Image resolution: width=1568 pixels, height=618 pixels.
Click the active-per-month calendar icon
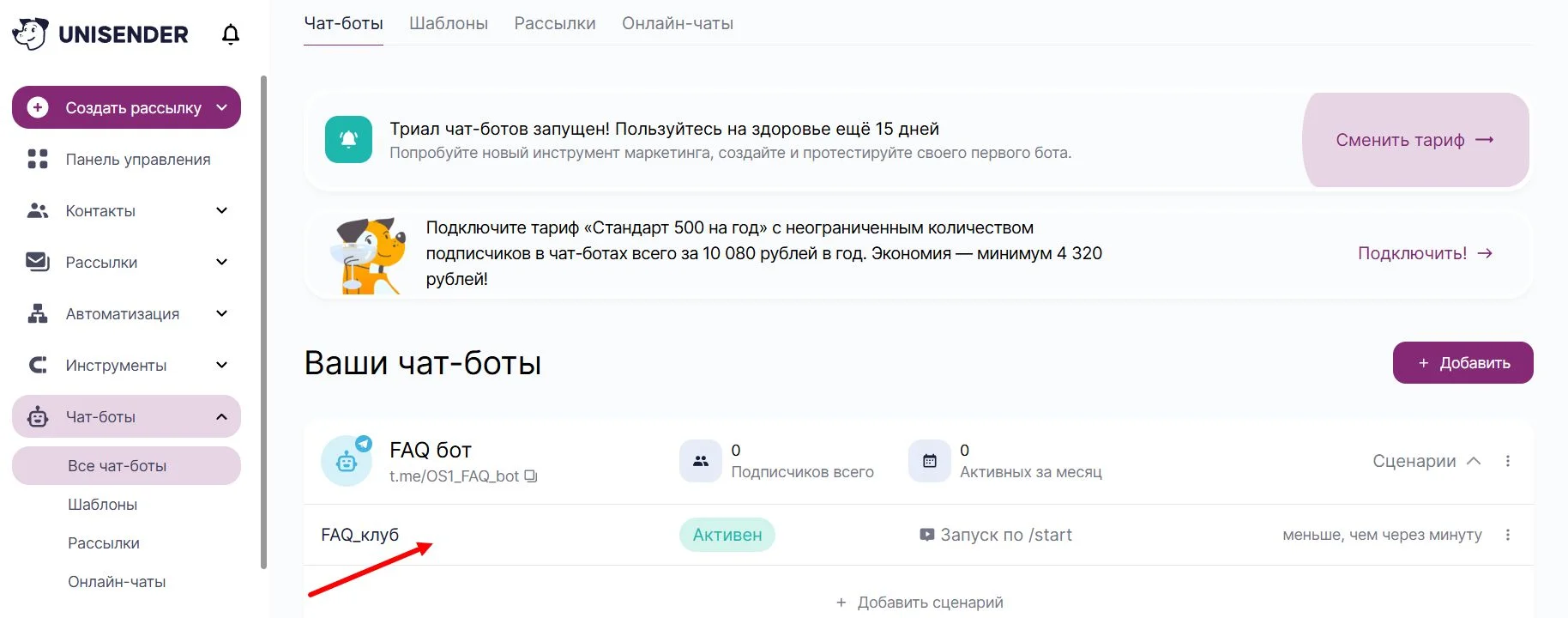930,461
